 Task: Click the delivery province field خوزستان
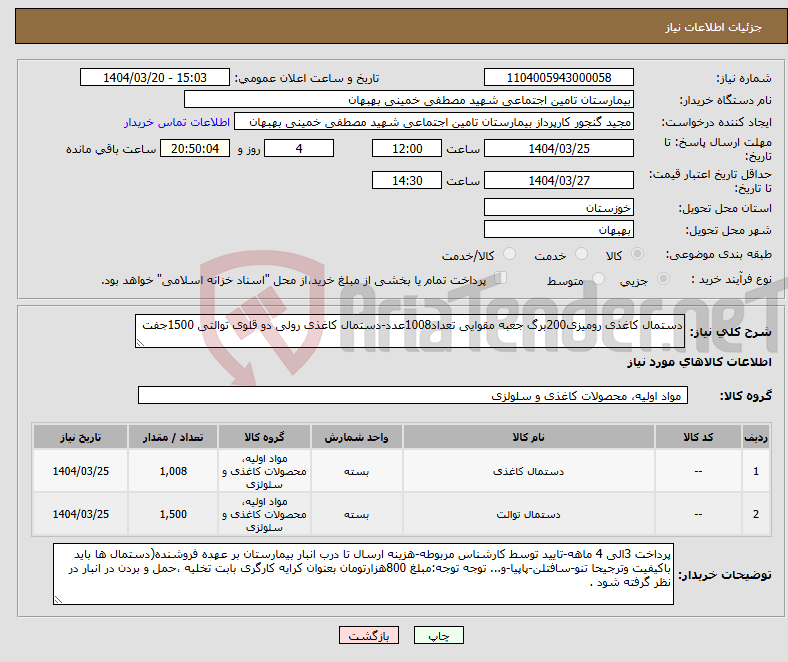558,207
